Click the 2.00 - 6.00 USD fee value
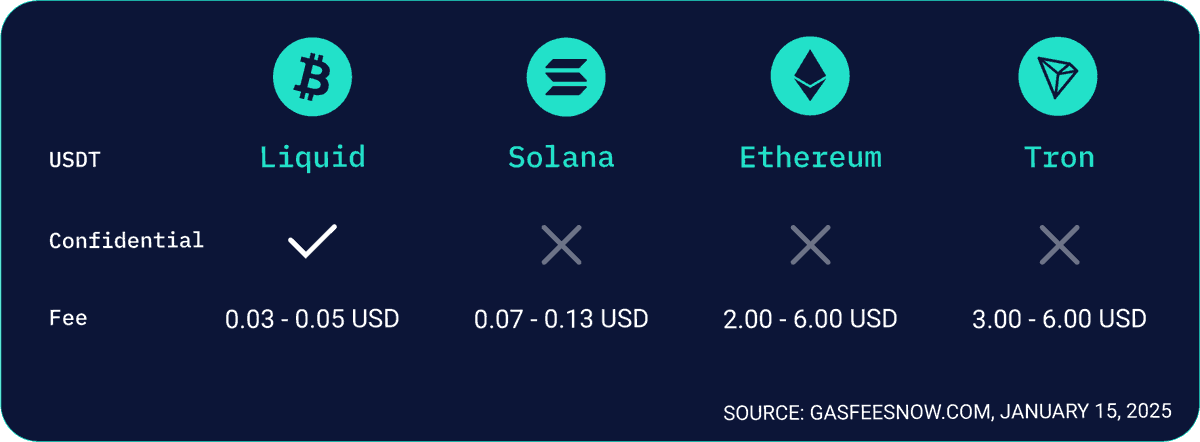The width and height of the screenshot is (1200, 442). pyautogui.click(x=810, y=319)
